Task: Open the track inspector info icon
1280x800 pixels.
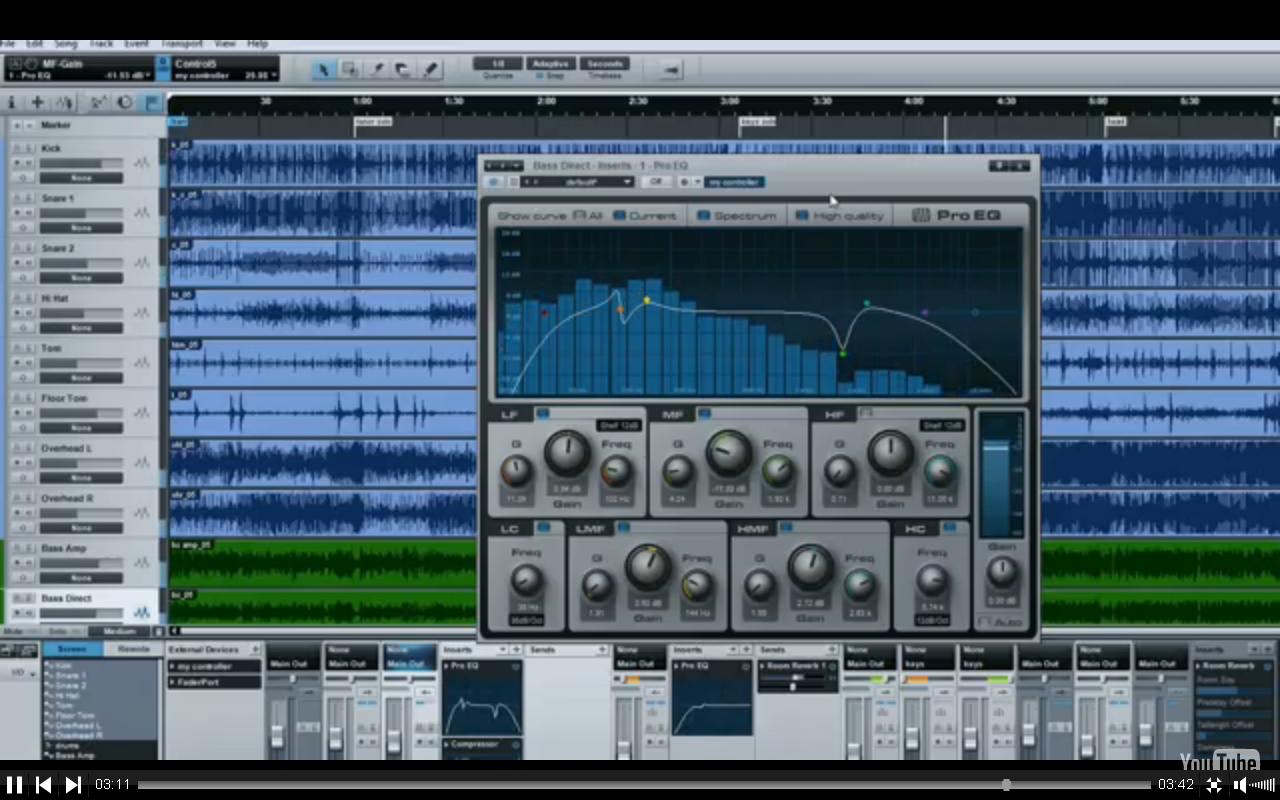Action: (13, 102)
